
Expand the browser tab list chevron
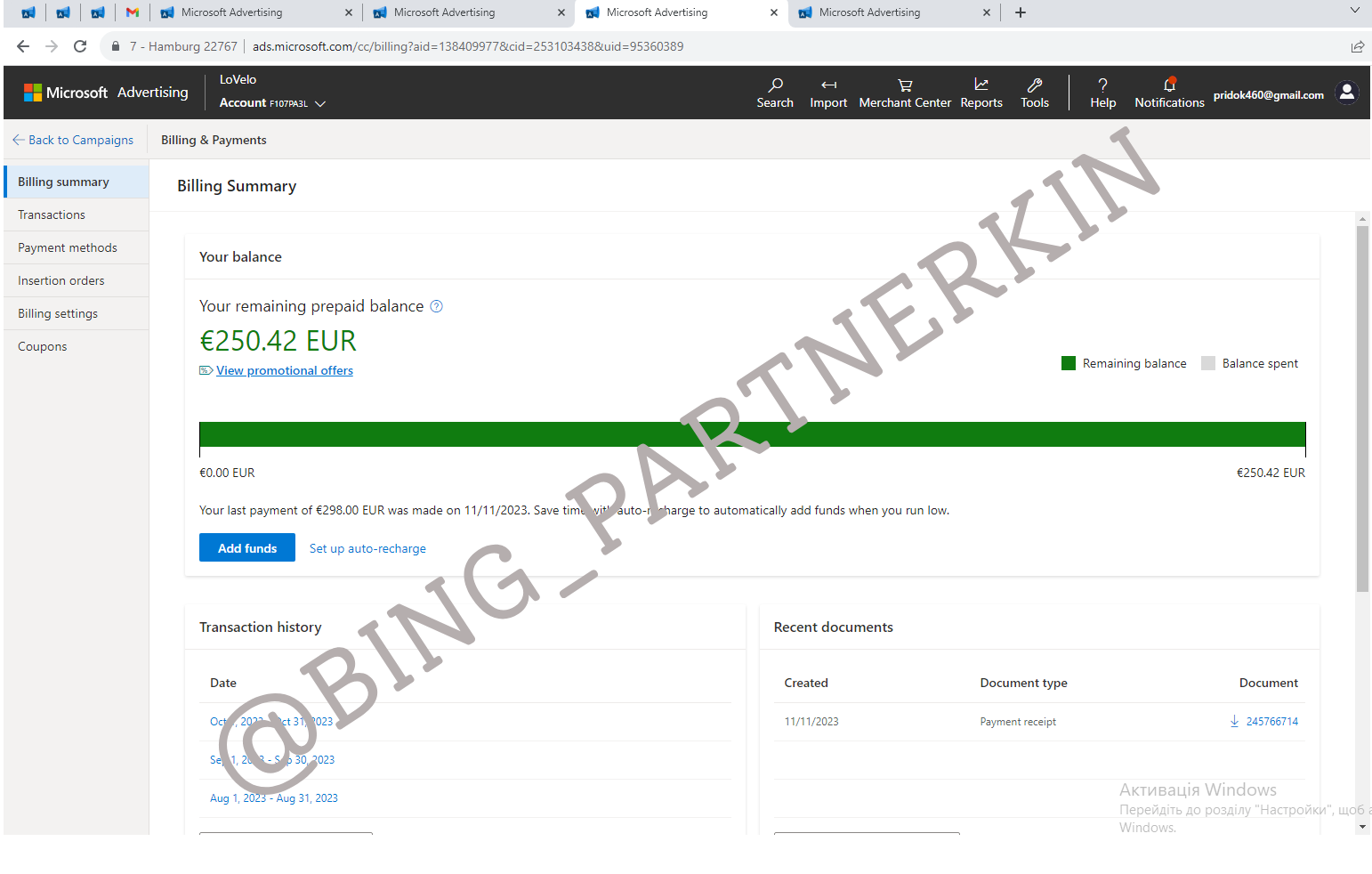point(1354,12)
